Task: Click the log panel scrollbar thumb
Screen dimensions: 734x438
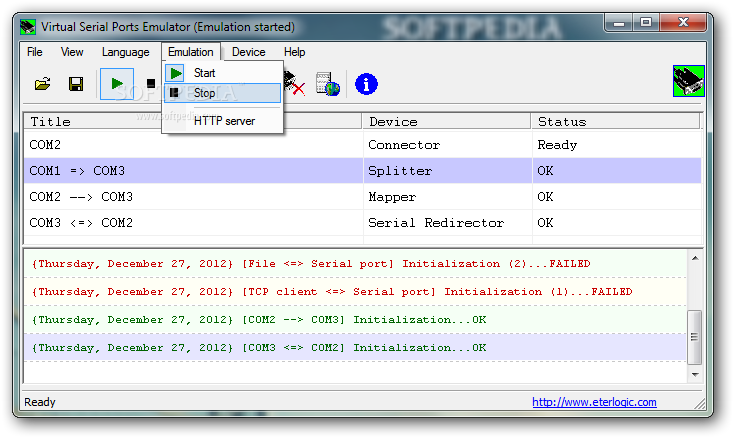Action: pos(695,337)
